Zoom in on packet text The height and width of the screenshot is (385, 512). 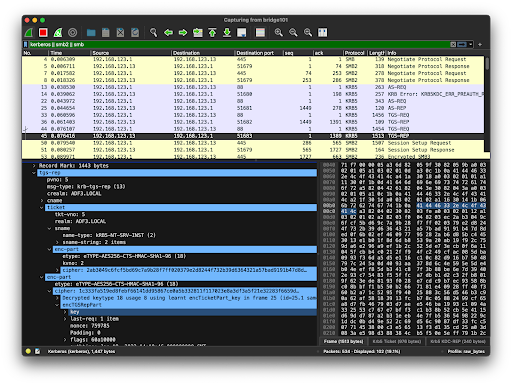[279, 32]
